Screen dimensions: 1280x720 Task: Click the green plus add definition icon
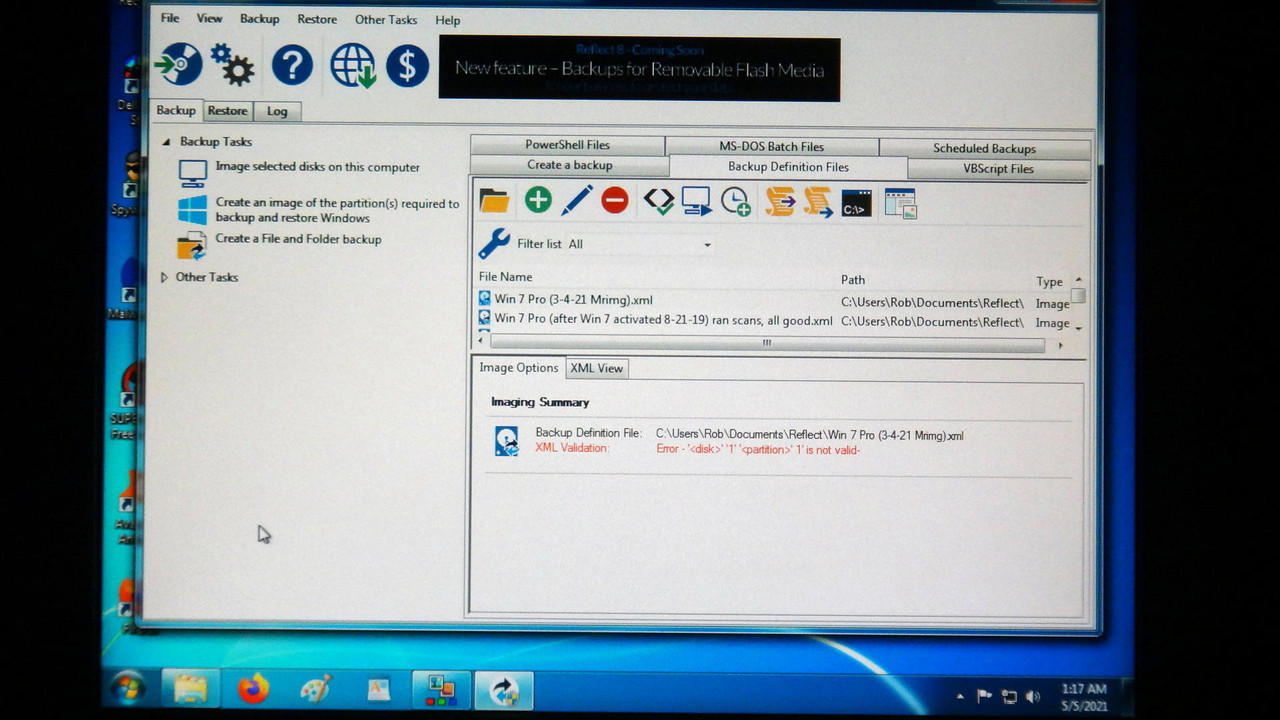(538, 200)
